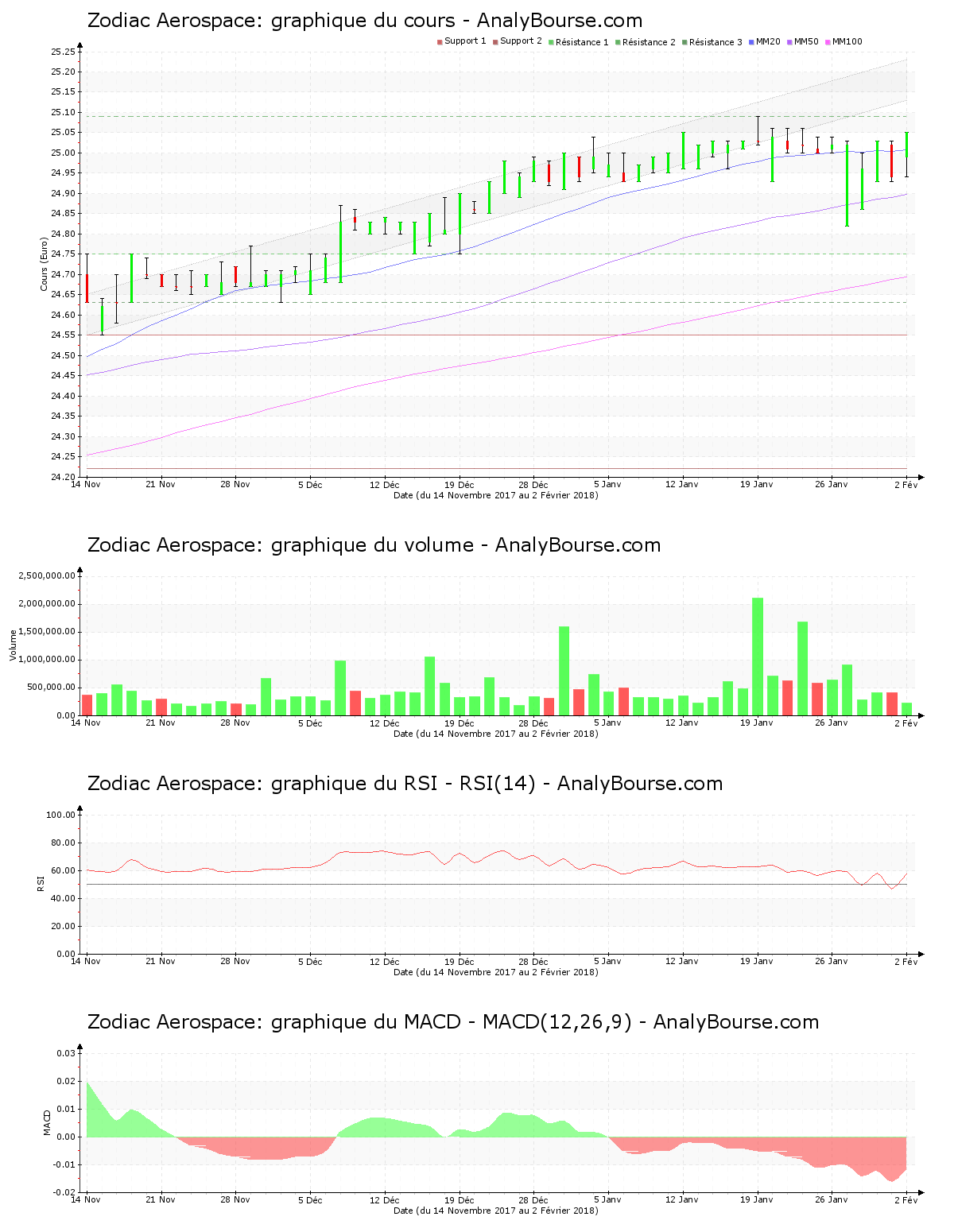Click the 'graphique du volume' chart title
This screenshot has height=1232, width=954.
374,545
